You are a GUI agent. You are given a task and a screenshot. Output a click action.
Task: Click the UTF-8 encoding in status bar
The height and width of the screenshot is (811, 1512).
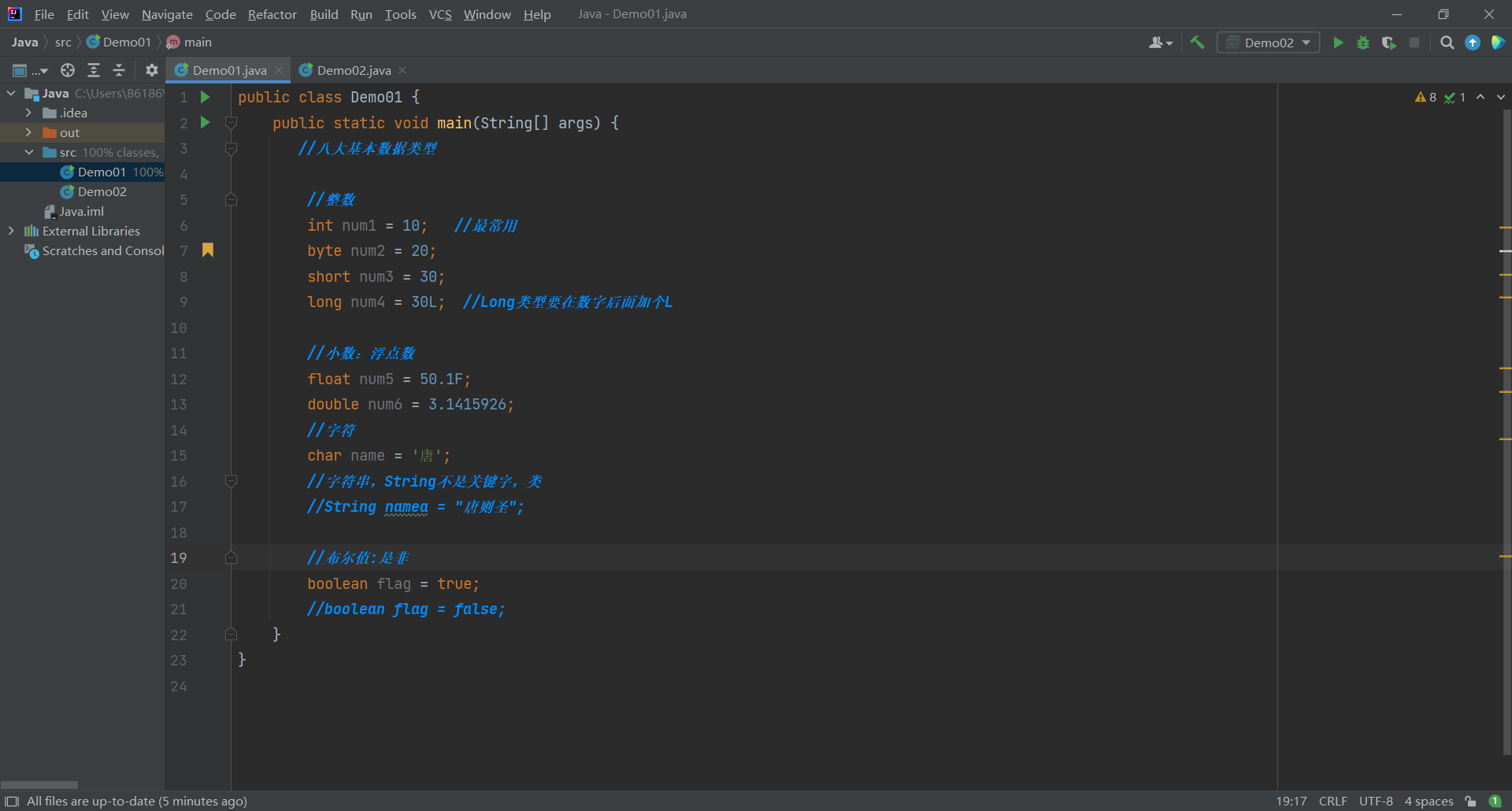(x=1376, y=802)
